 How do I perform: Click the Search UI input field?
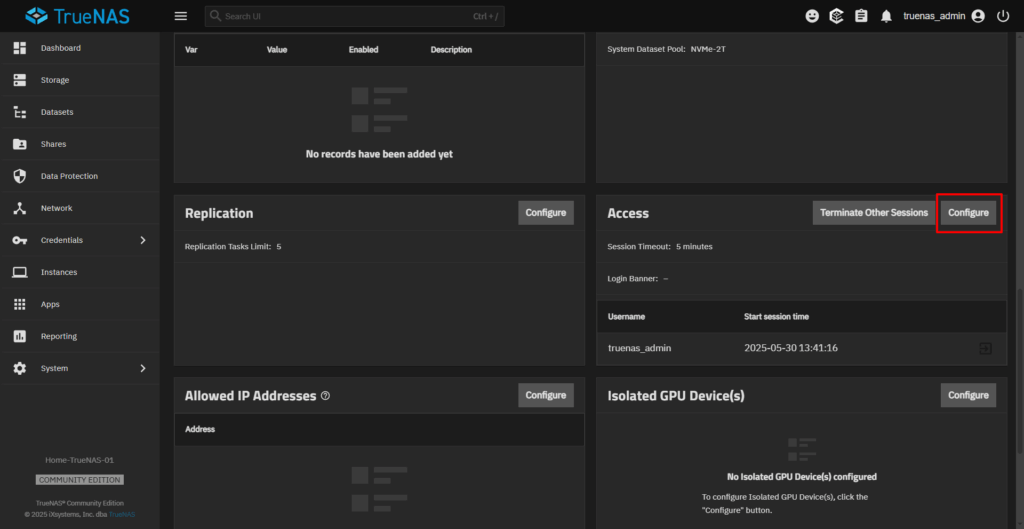pos(340,16)
